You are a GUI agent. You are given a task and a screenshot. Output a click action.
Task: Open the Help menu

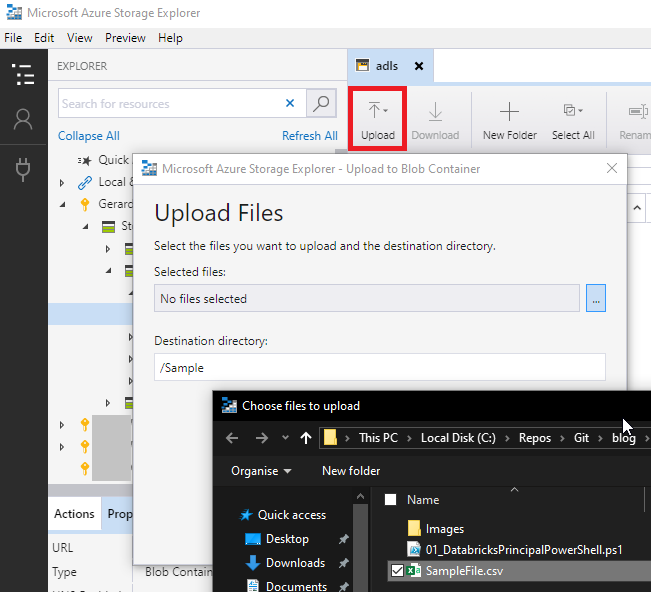tap(170, 38)
